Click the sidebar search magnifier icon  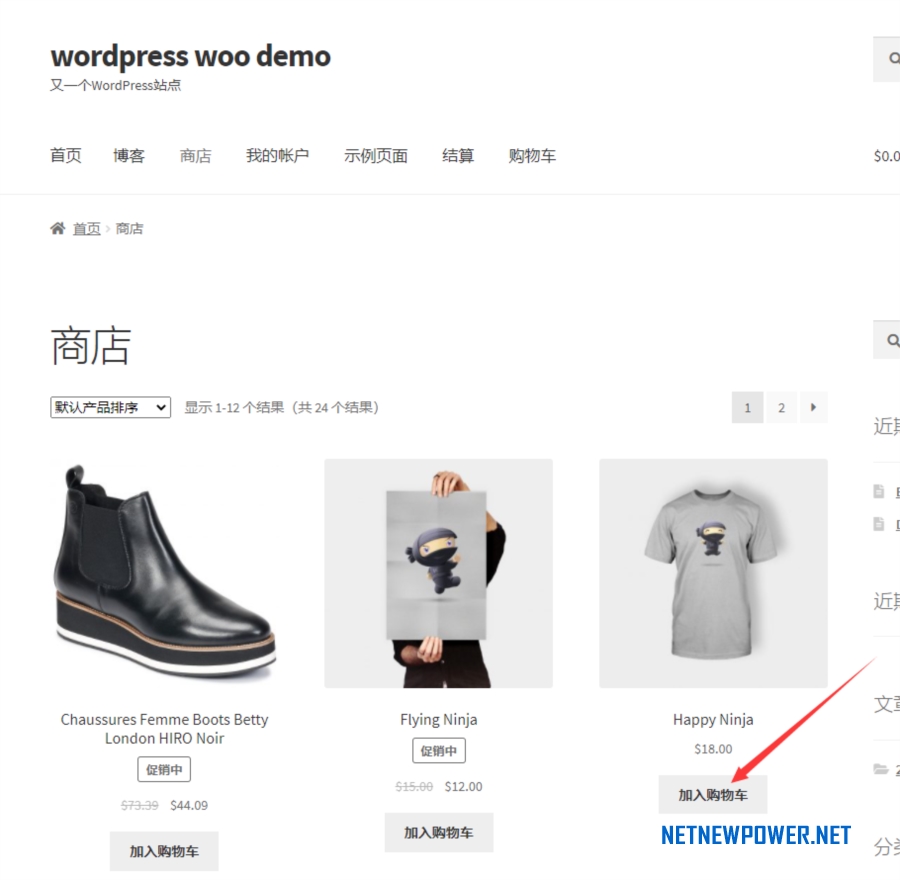coord(893,340)
